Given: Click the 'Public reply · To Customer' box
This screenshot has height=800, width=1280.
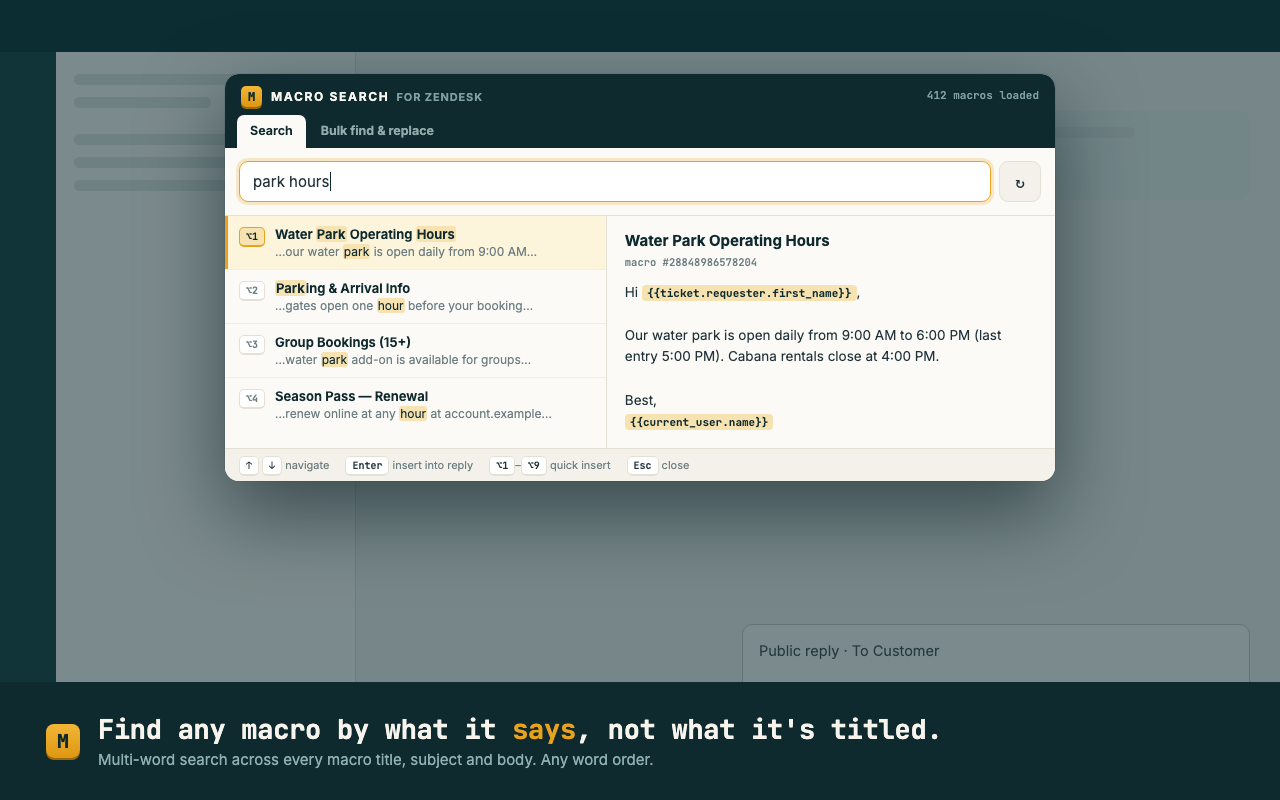Looking at the screenshot, I should tap(996, 653).
